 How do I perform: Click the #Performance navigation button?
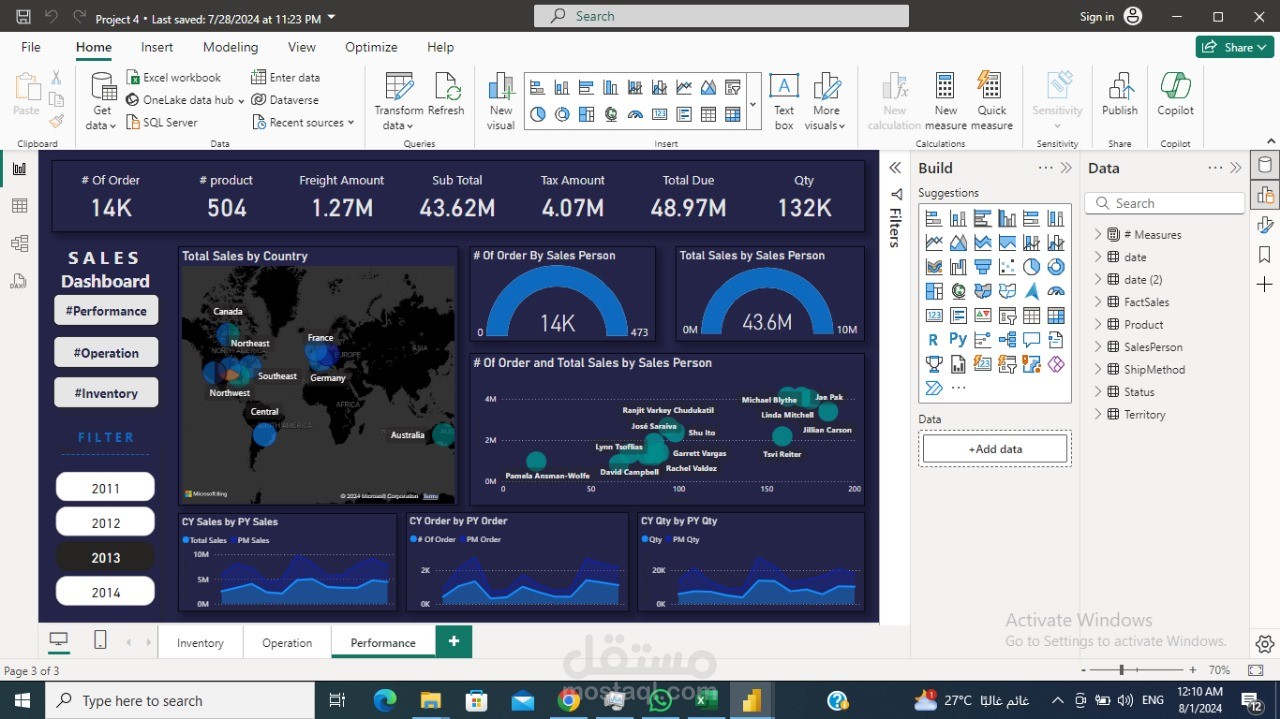tap(106, 311)
